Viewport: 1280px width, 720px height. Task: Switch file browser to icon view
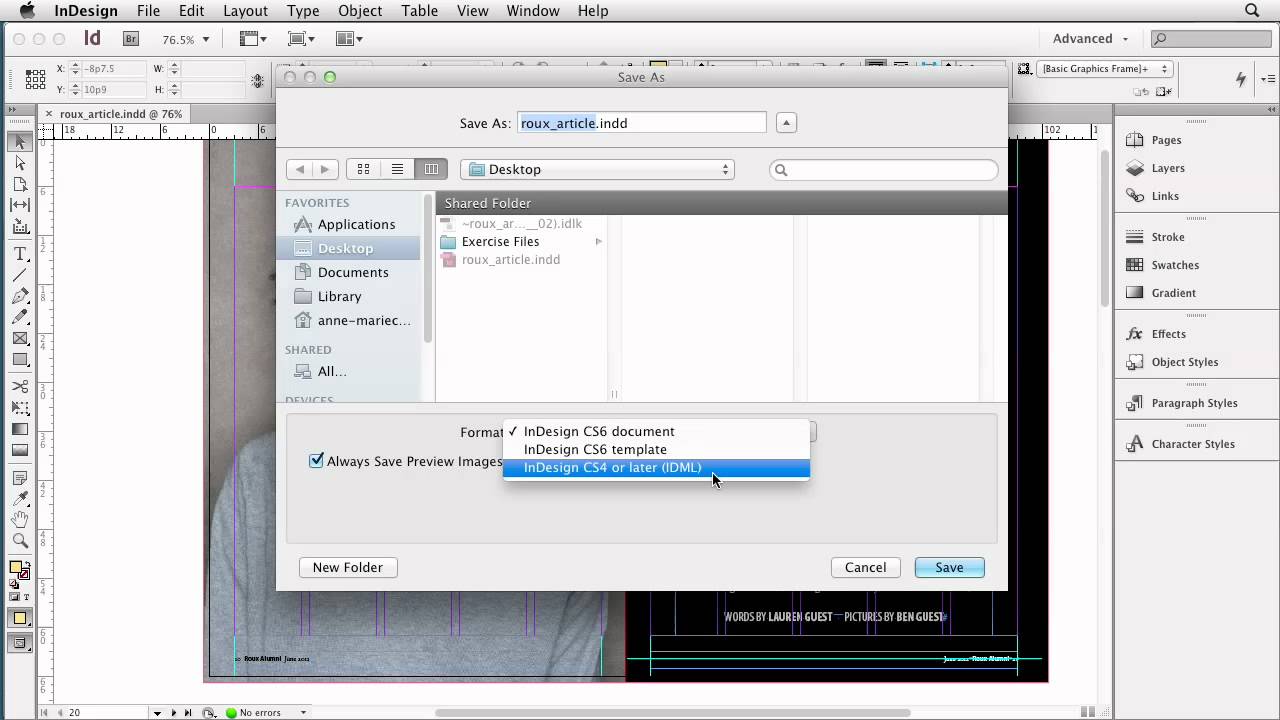[363, 169]
